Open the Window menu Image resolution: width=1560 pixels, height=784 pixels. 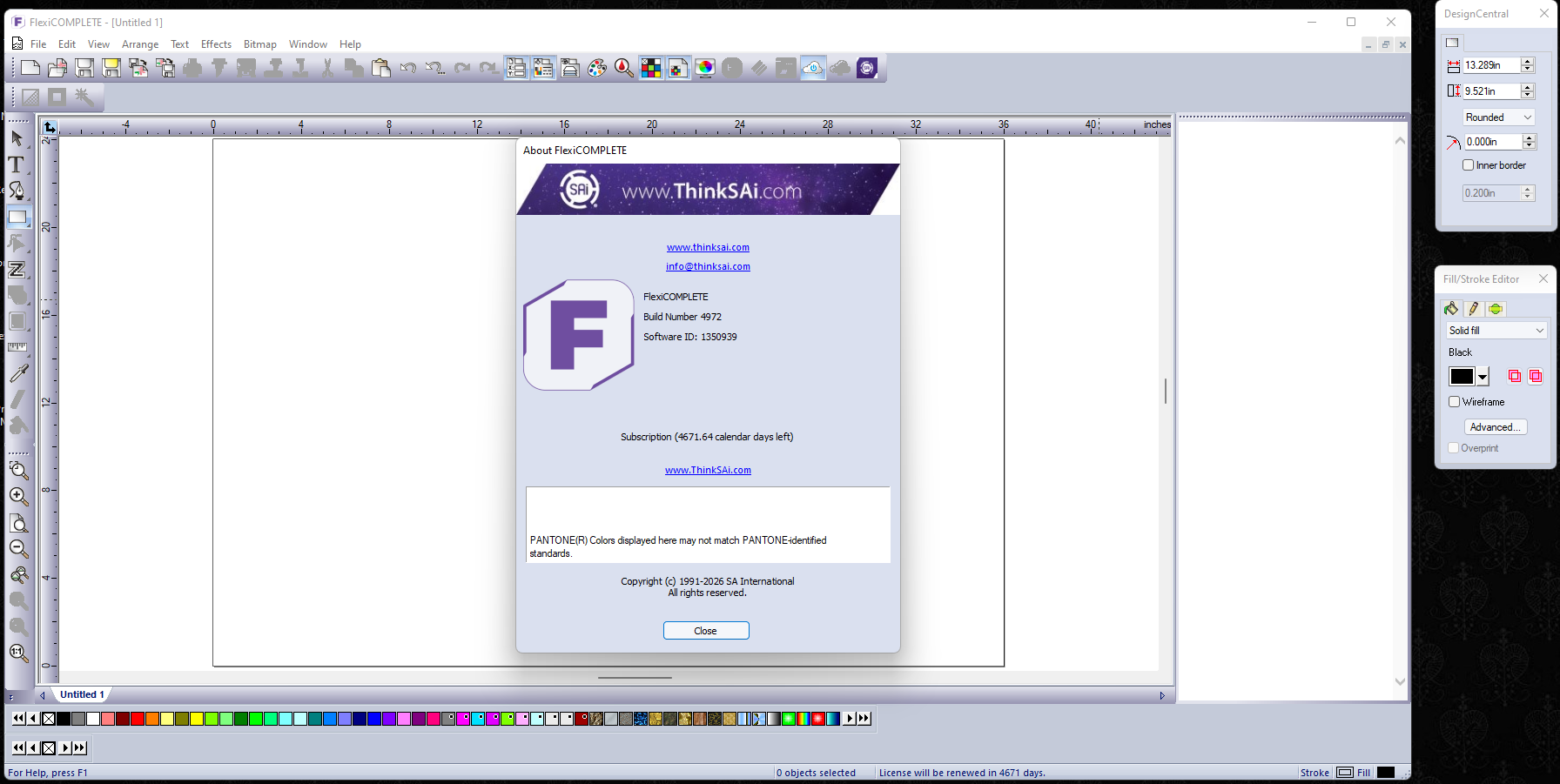coord(308,44)
